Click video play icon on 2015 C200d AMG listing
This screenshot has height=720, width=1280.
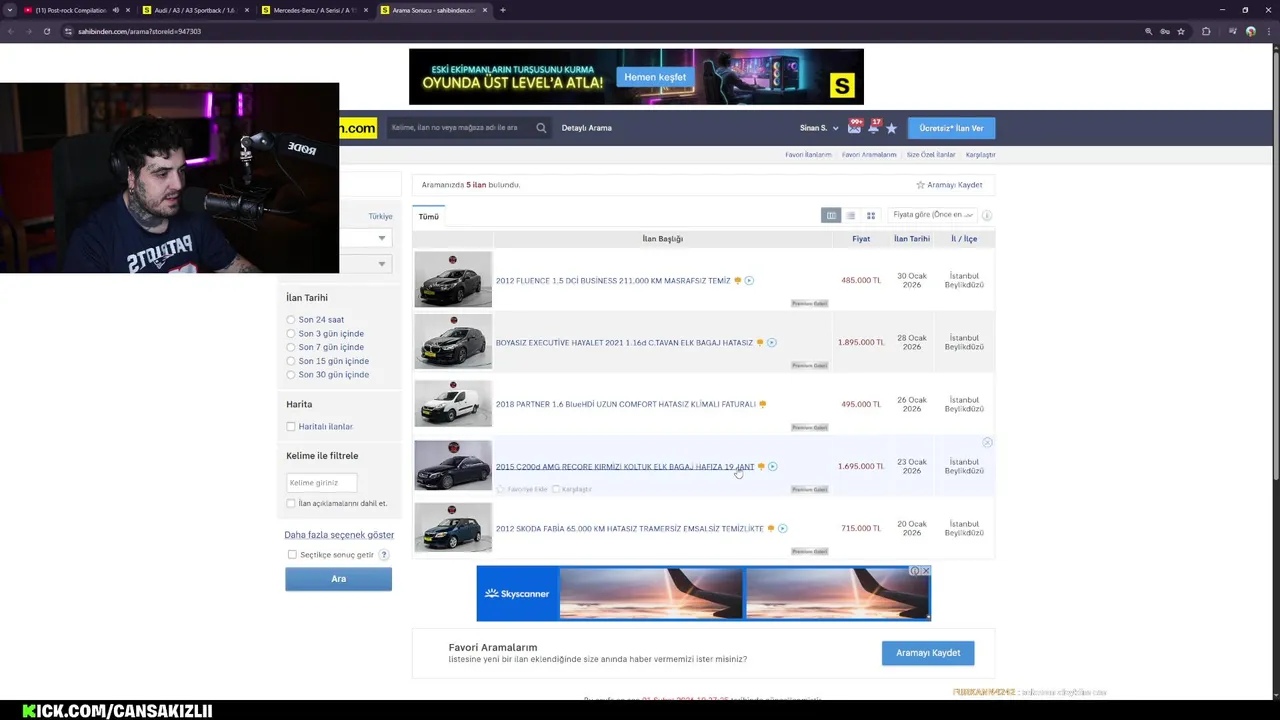pos(772,467)
